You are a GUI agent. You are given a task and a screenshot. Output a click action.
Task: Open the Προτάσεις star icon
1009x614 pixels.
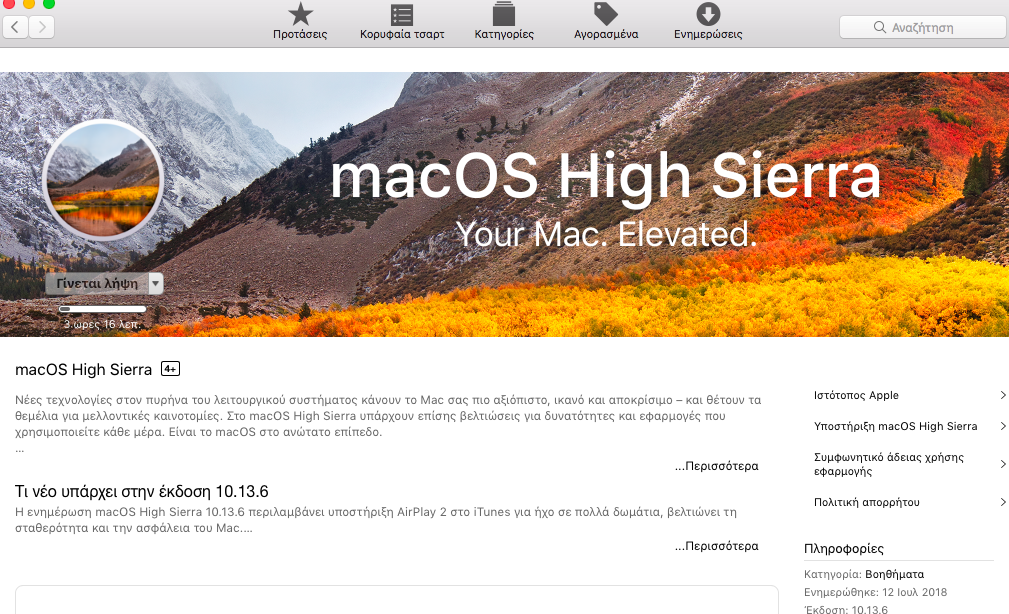point(300,14)
